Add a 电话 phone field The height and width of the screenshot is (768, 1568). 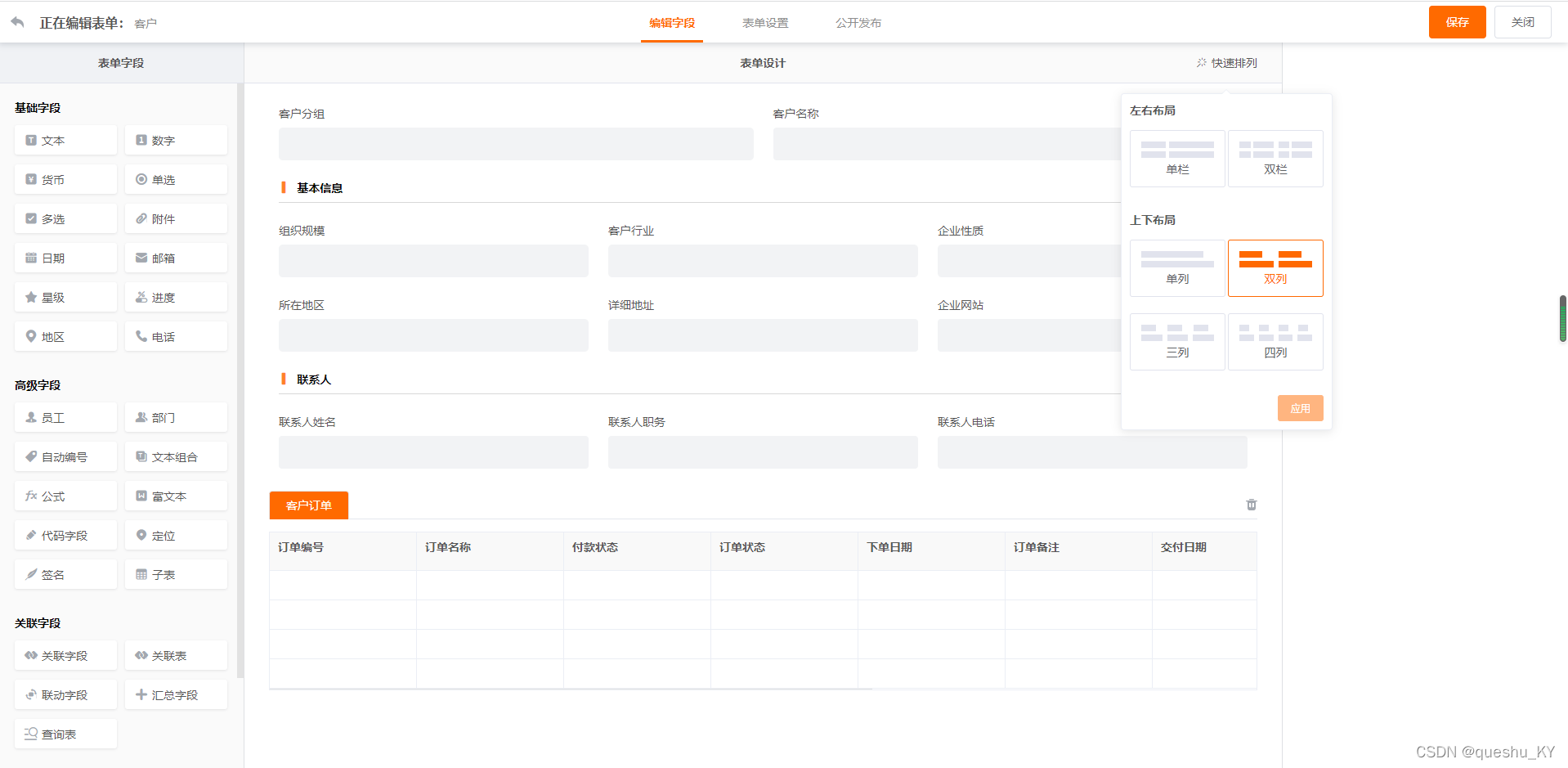tap(176, 336)
